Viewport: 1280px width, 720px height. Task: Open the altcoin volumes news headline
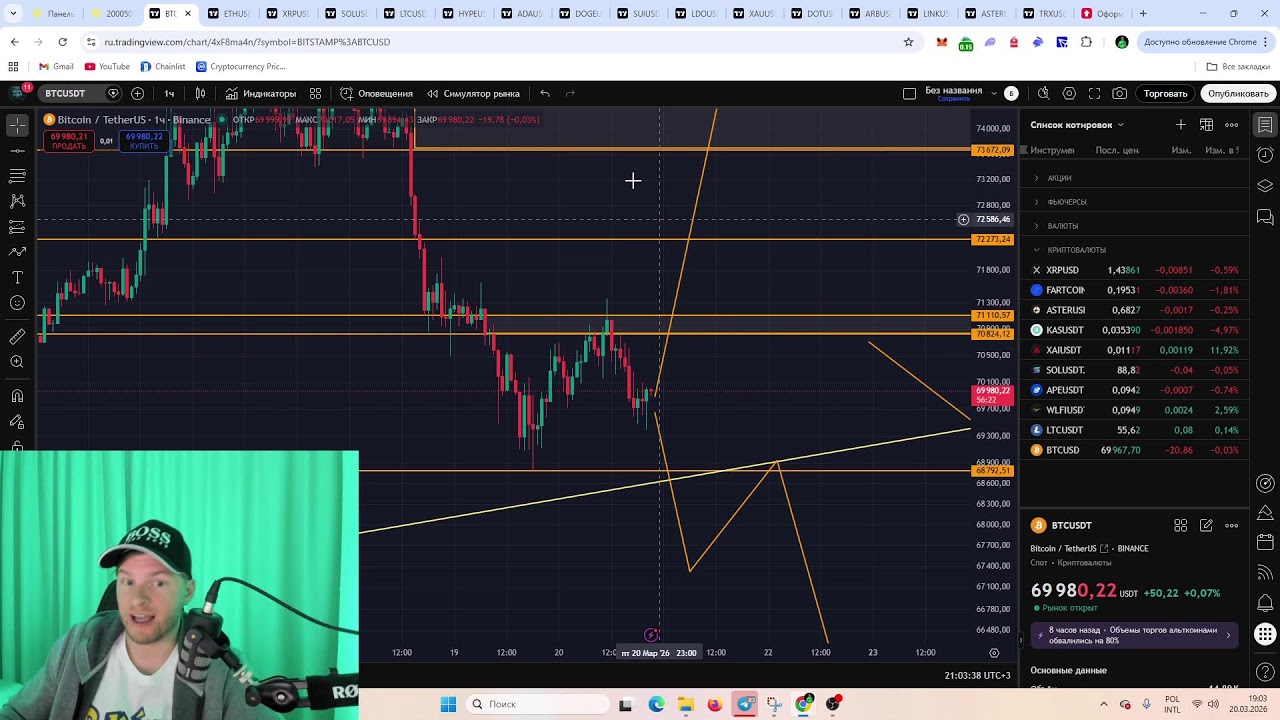pyautogui.click(x=1134, y=635)
